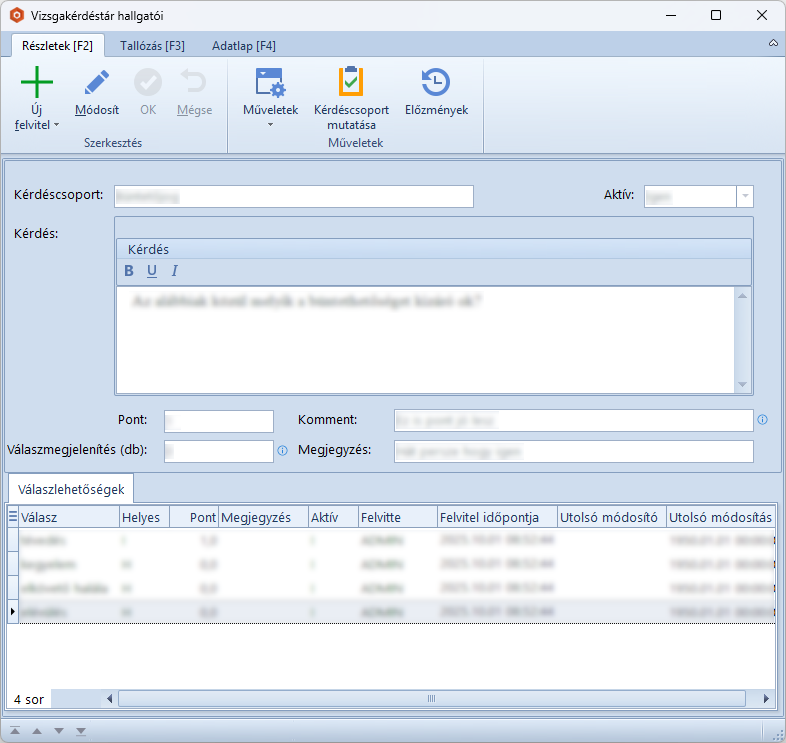Sort answers by the Helyes column header
This screenshot has height=743, width=786.
coord(140,517)
